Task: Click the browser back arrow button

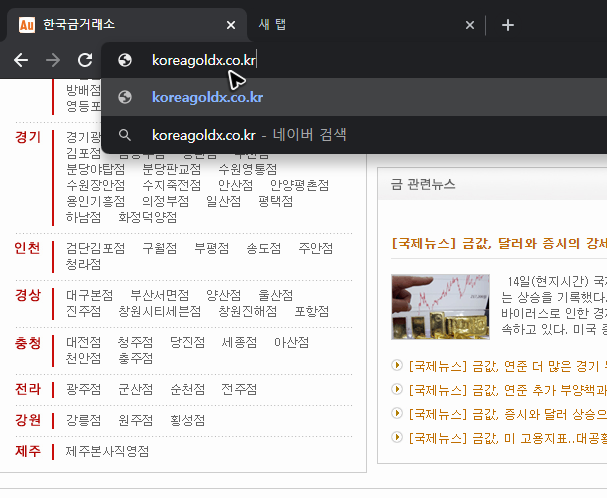Action: (21, 60)
